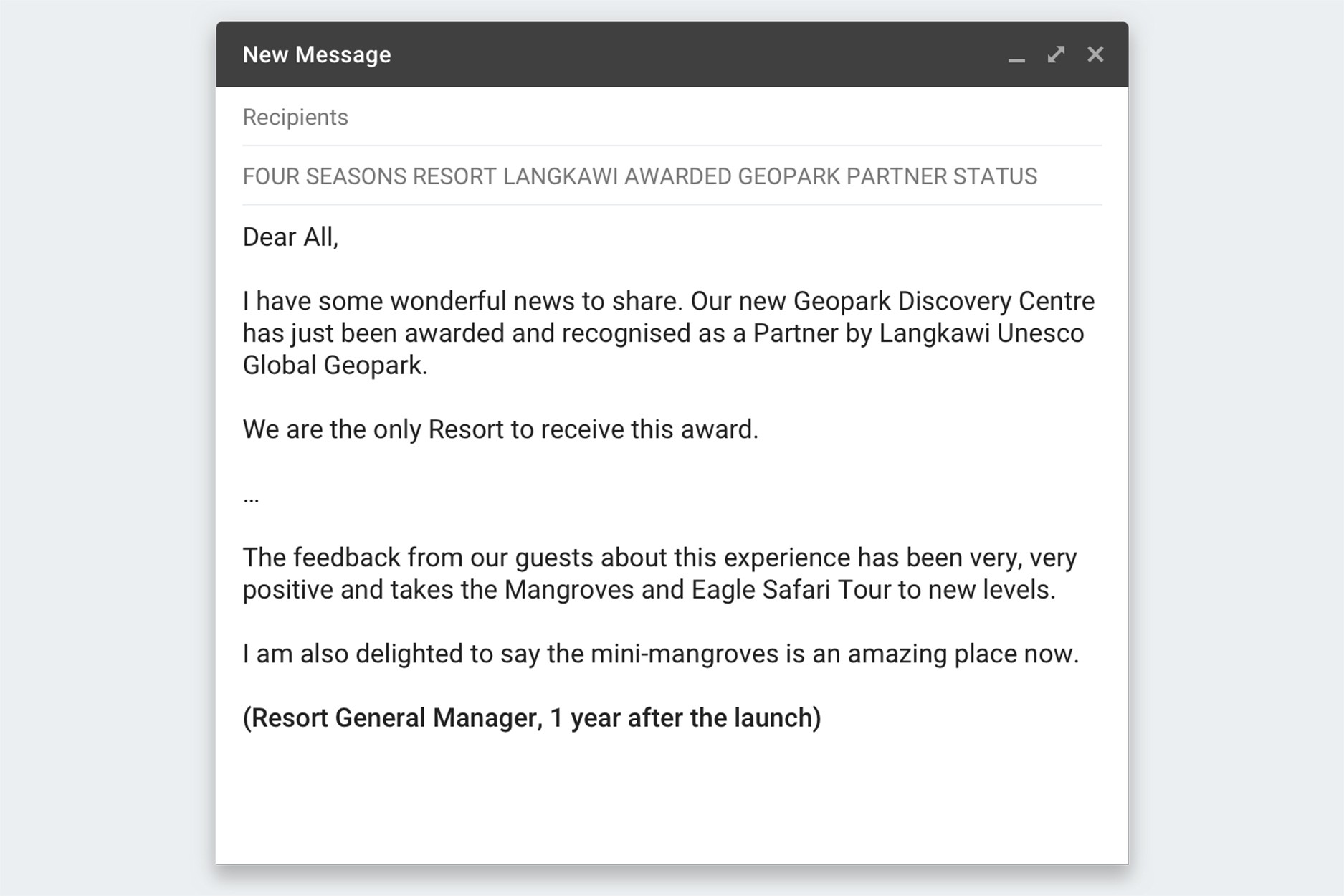
Task: Click the Recipients field
Action: pos(672,117)
